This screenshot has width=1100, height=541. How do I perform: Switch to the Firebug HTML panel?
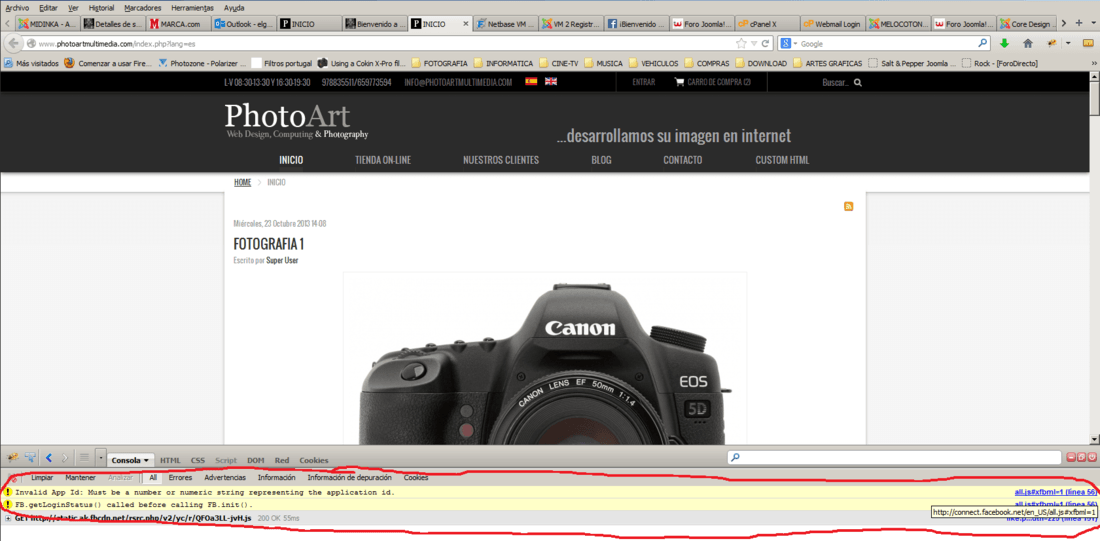point(170,460)
